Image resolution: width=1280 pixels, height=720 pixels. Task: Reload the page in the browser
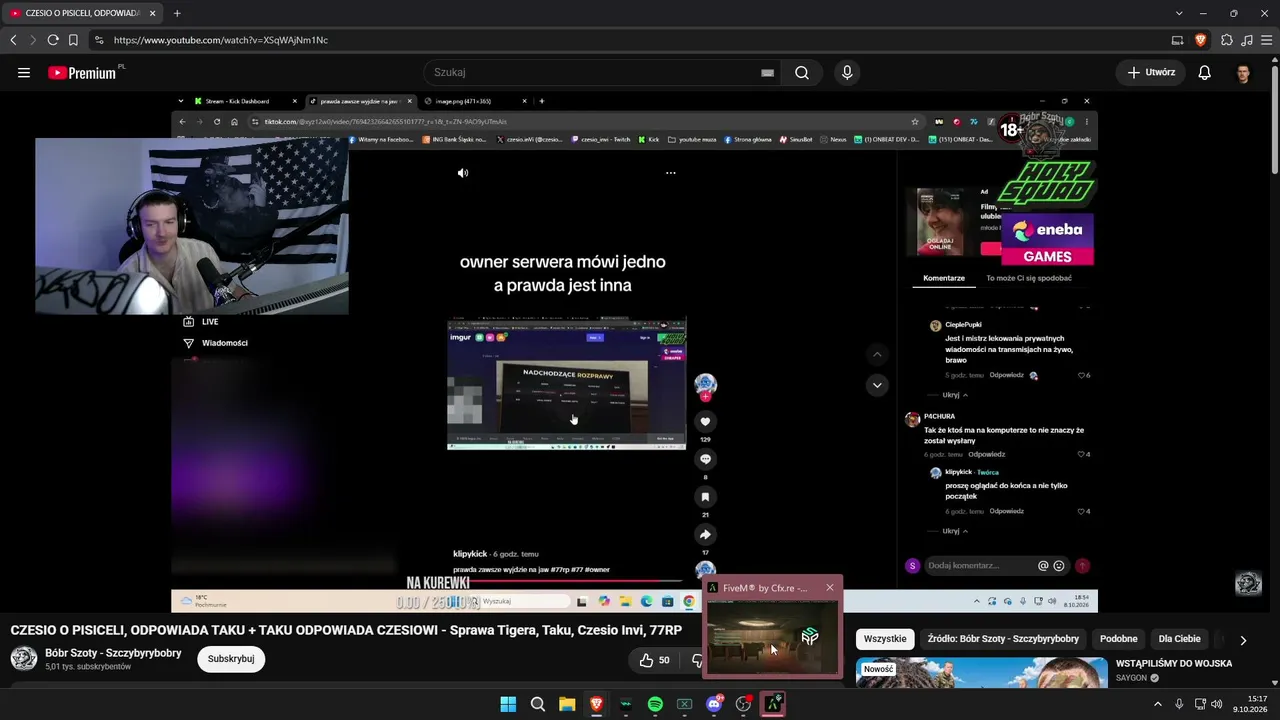pyautogui.click(x=53, y=40)
